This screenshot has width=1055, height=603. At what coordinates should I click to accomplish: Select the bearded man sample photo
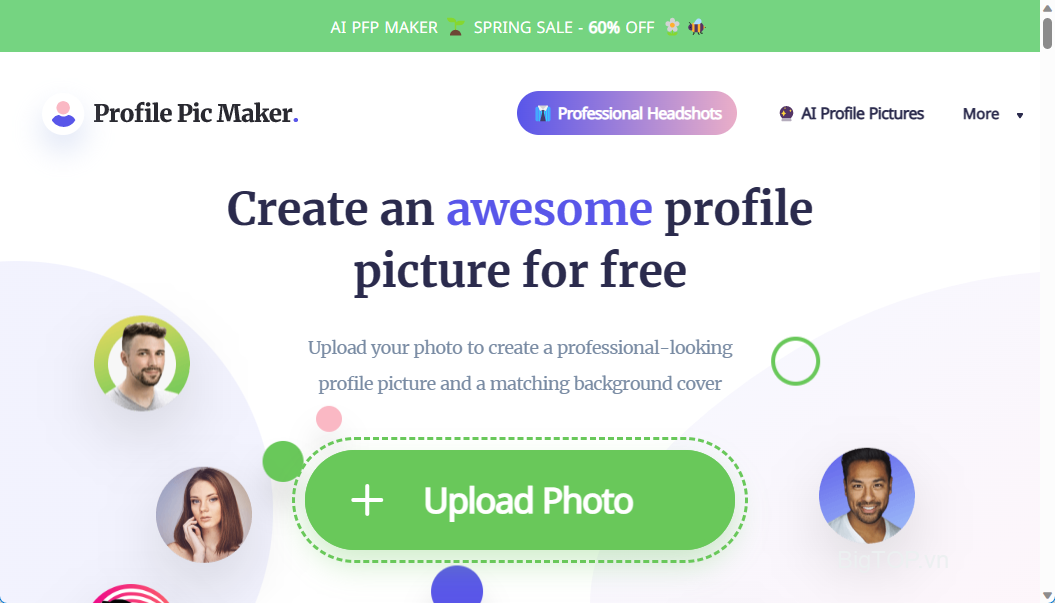(x=142, y=363)
